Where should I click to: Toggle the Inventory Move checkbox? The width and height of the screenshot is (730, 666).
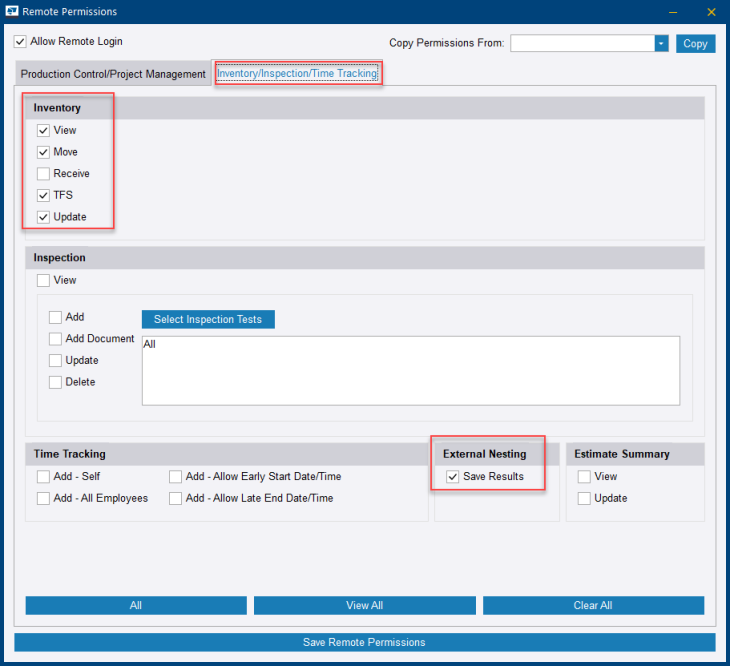click(43, 152)
